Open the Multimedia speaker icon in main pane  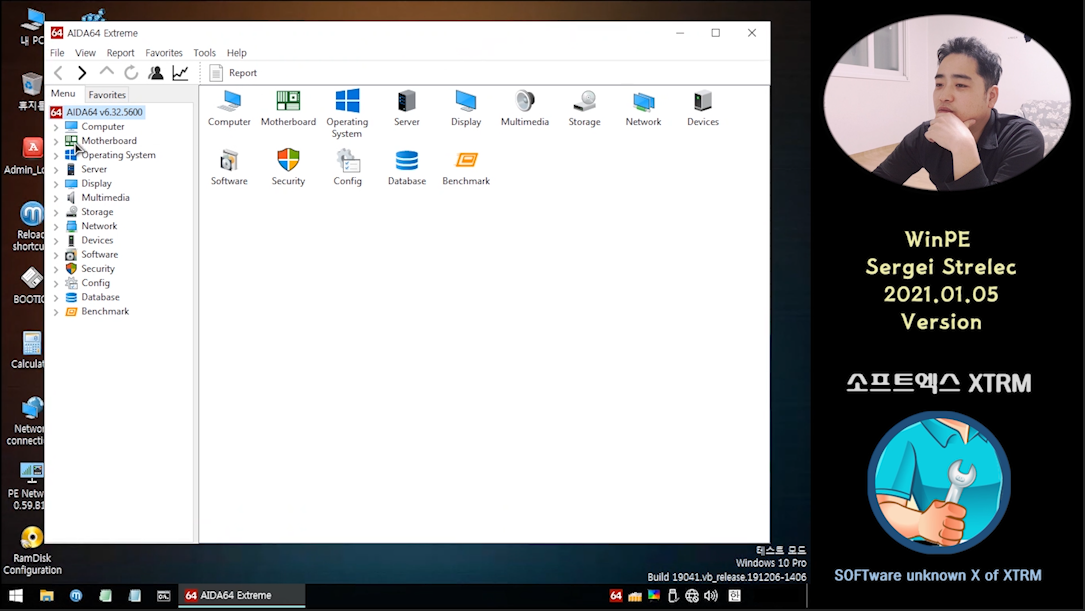point(525,102)
